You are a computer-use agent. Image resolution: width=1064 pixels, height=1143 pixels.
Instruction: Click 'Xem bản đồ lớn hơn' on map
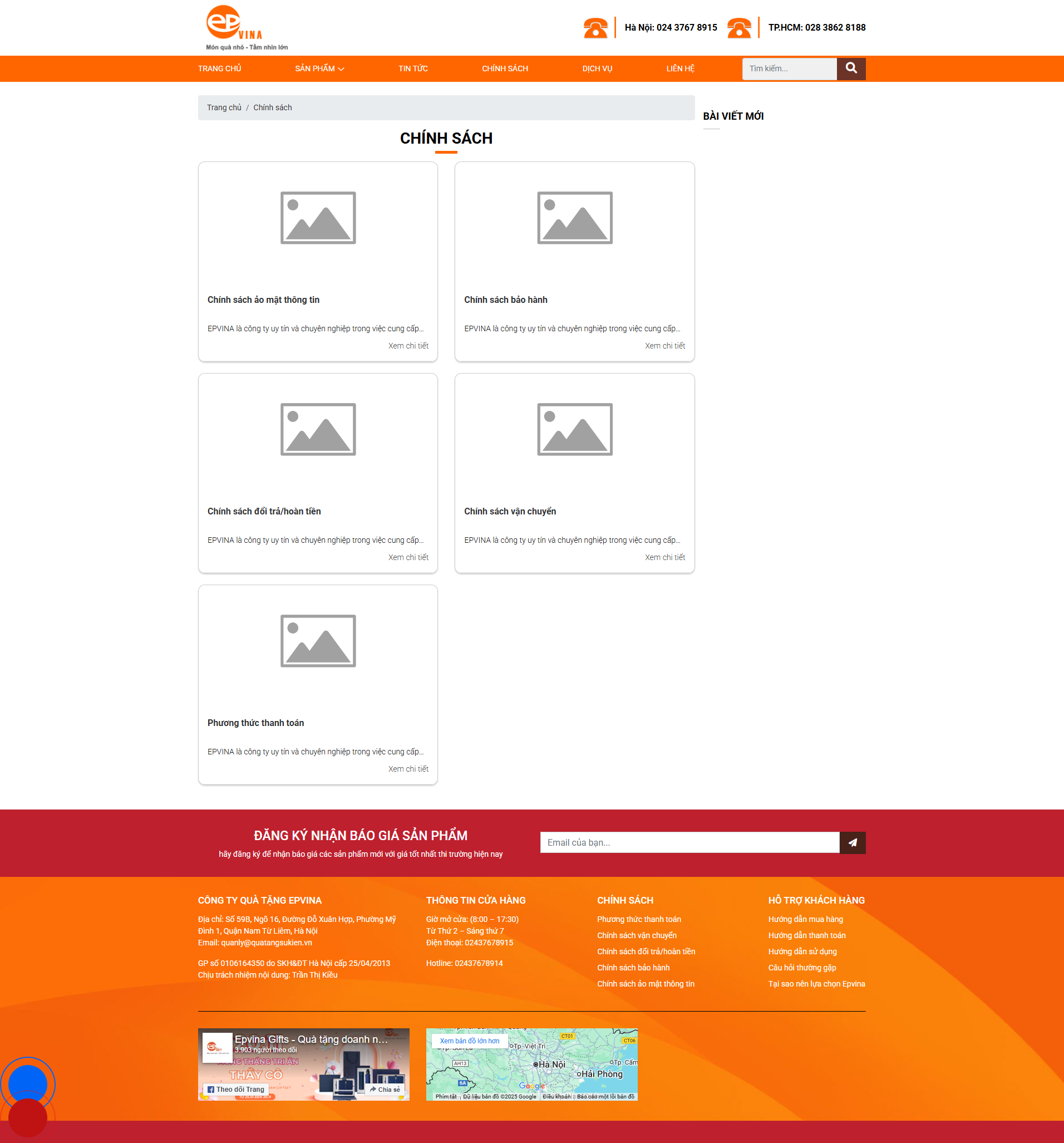[x=469, y=1041]
